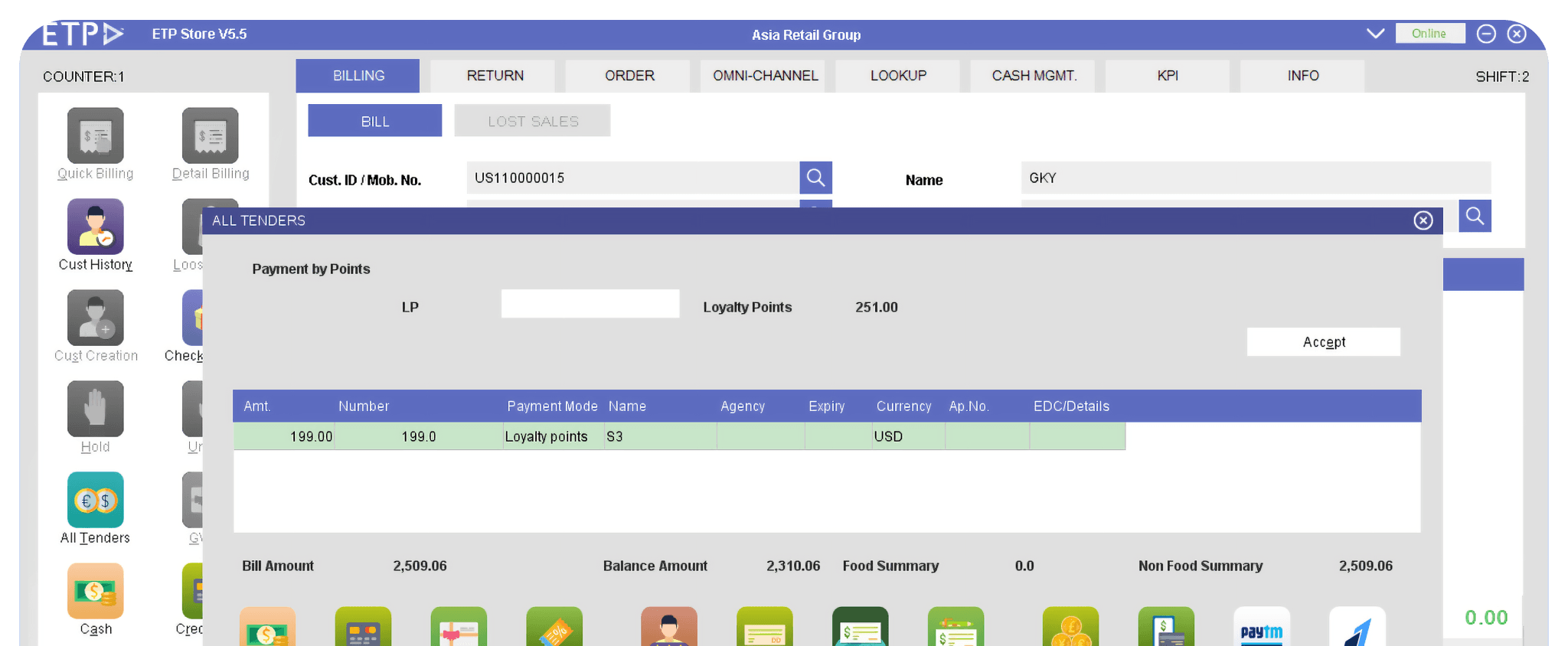Image resolution: width=1568 pixels, height=646 pixels.
Task: Click the LP points input field
Action: [590, 304]
